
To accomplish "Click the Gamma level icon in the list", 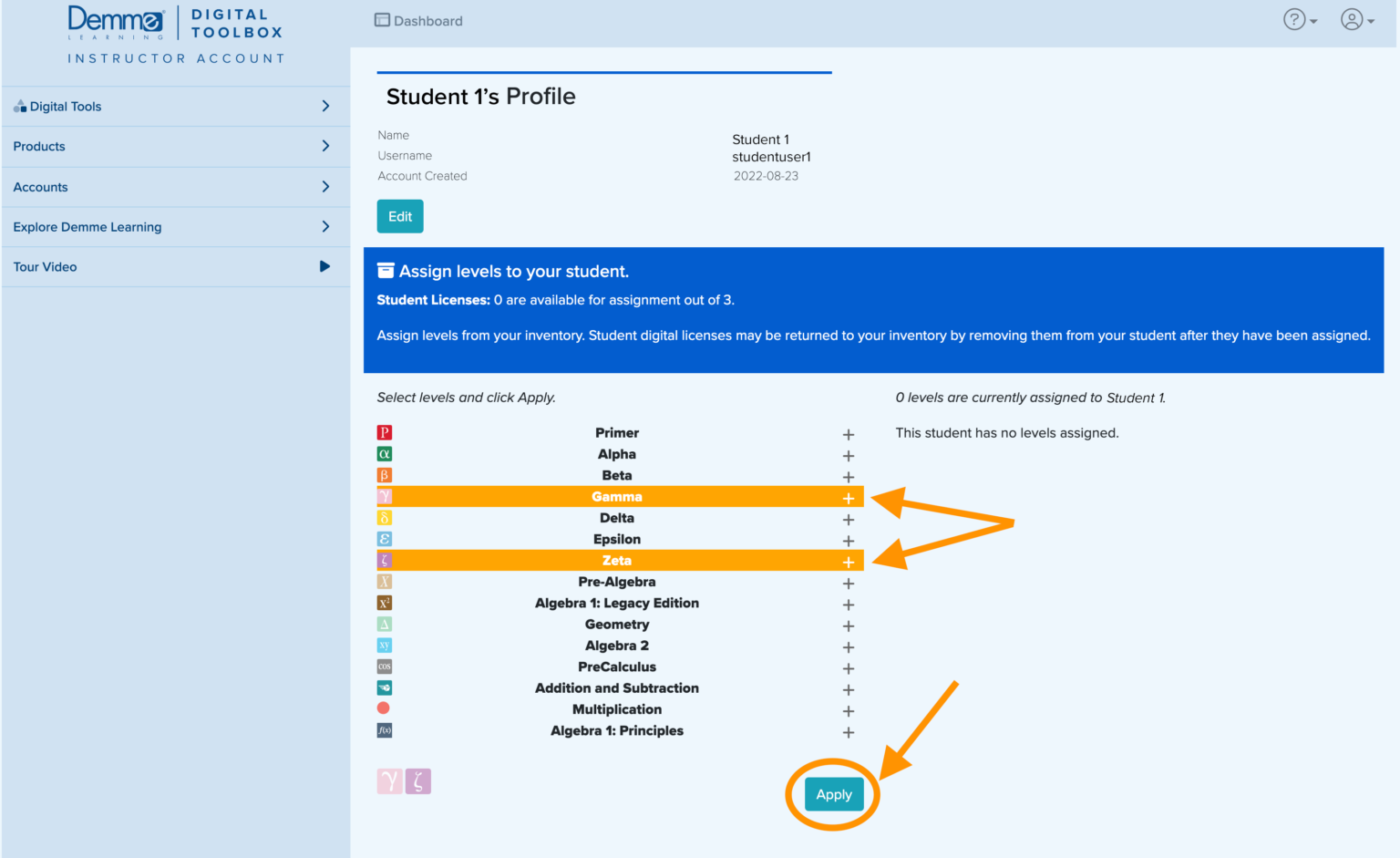I will click(x=384, y=496).
